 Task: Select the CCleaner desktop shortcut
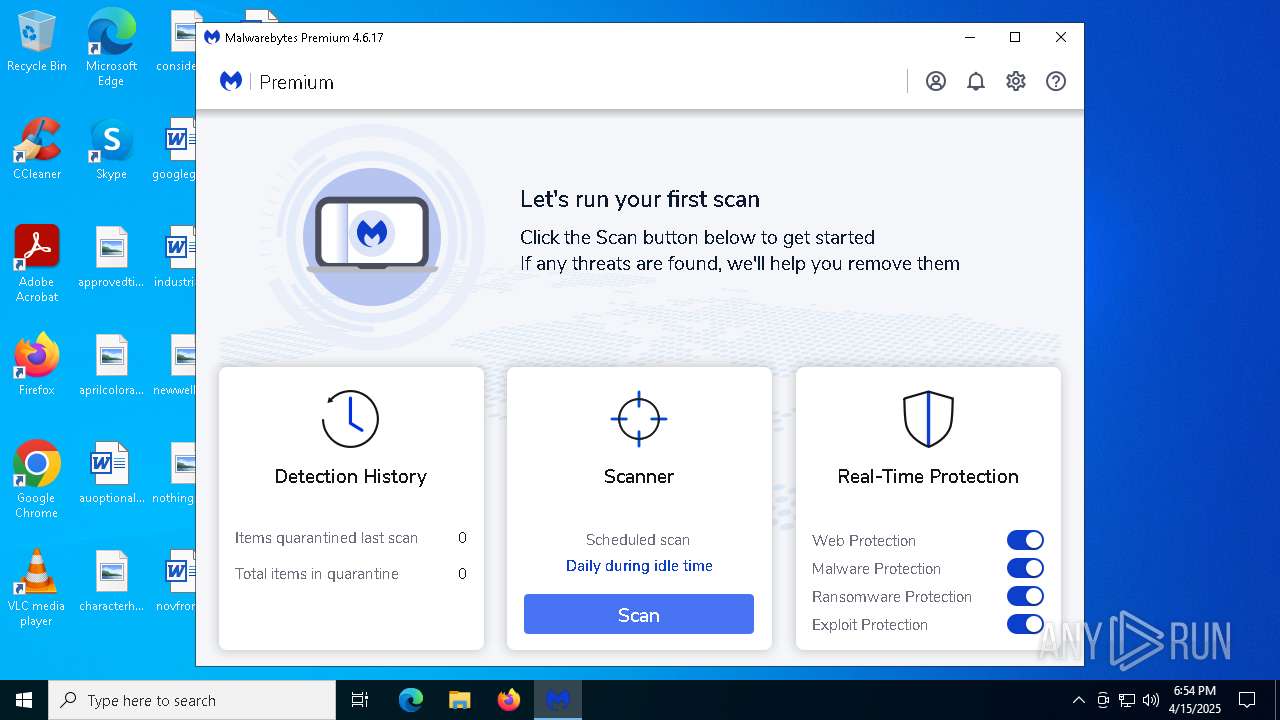tap(37, 150)
